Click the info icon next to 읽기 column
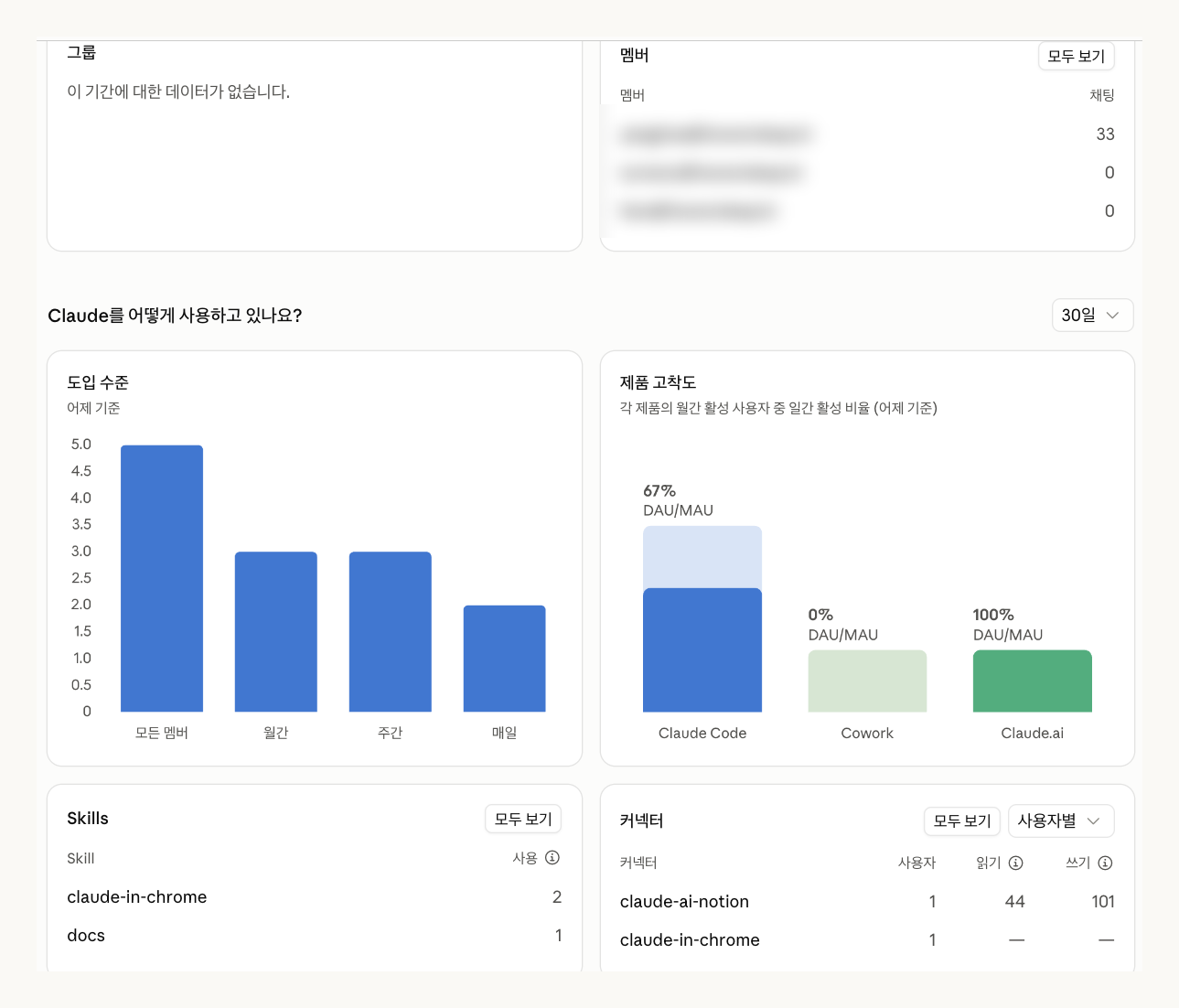The width and height of the screenshot is (1179, 1008). [x=1016, y=863]
